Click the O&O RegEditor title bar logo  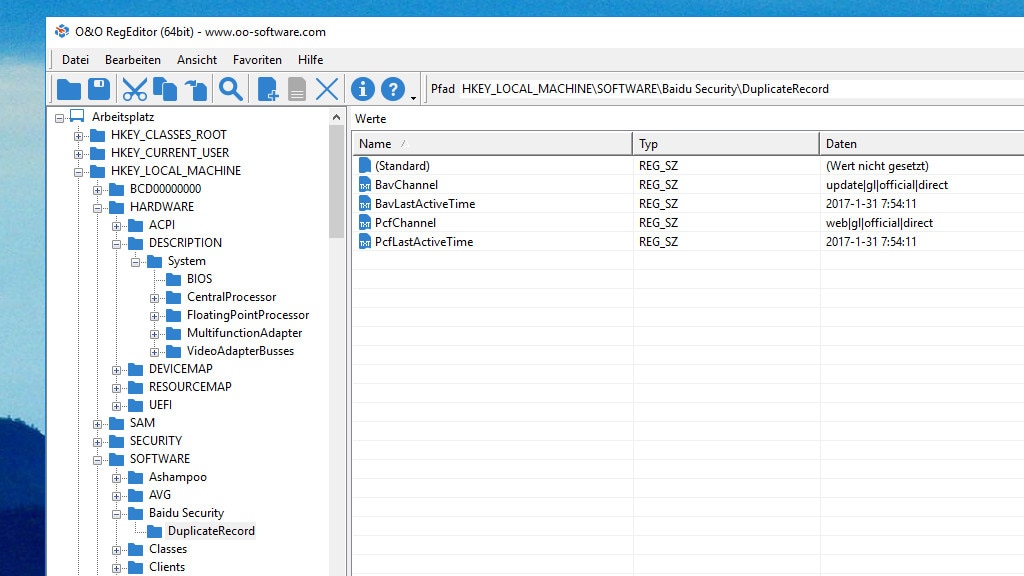[x=62, y=31]
